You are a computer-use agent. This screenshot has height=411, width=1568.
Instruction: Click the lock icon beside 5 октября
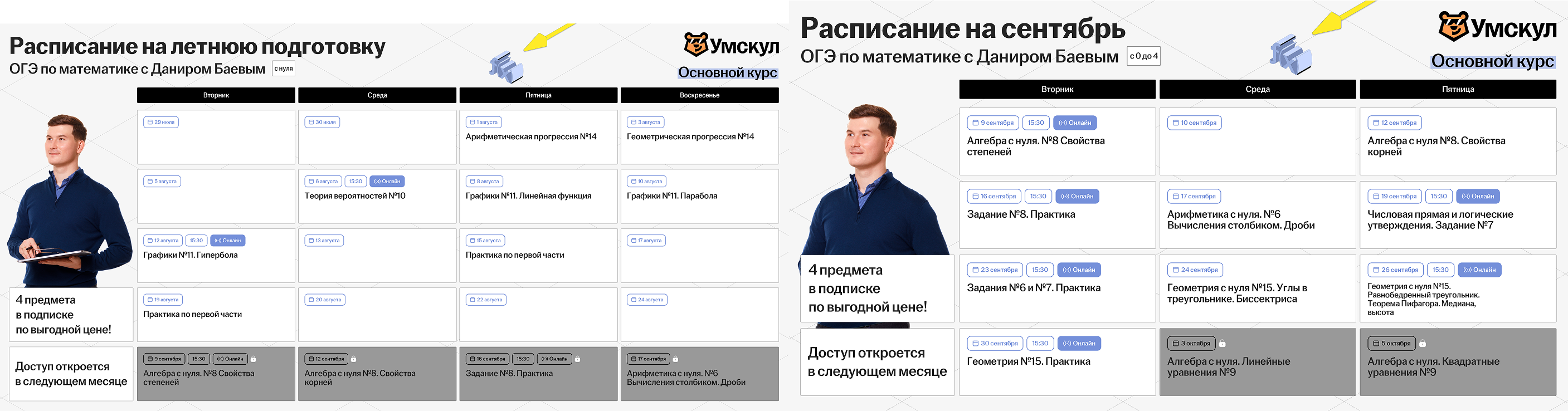click(1422, 344)
